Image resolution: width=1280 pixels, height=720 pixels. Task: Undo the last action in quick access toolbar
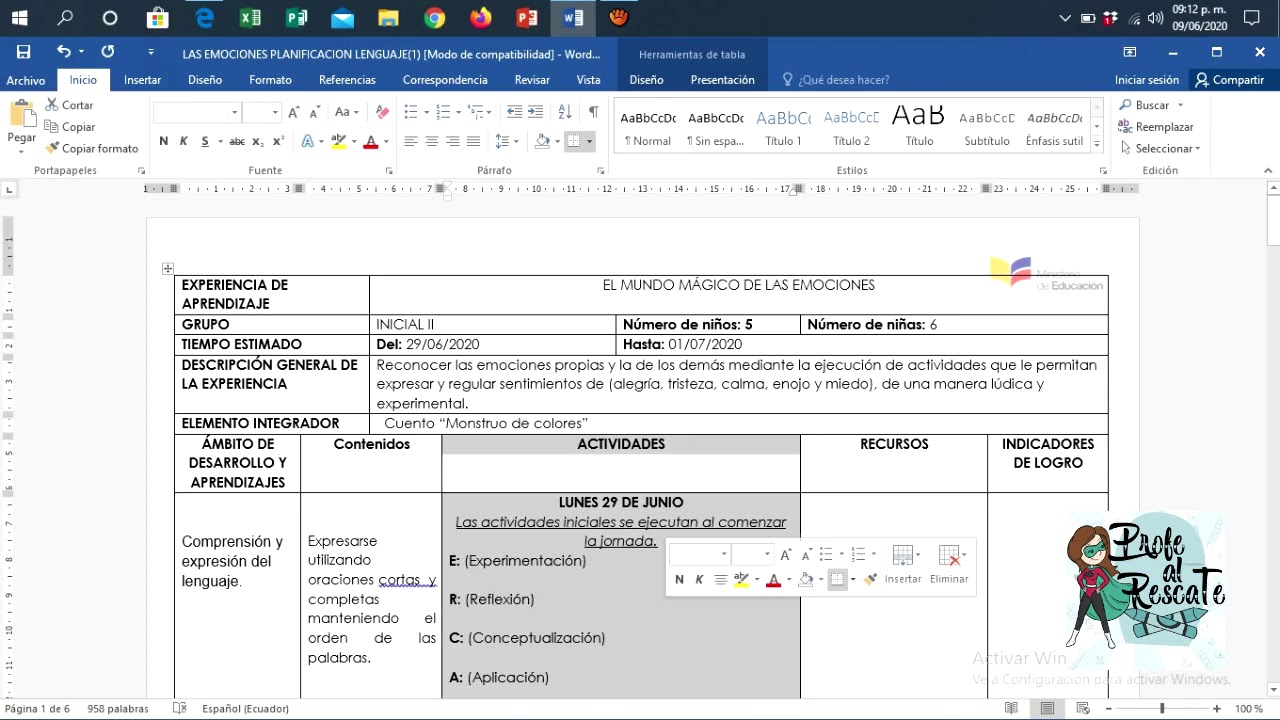[64, 52]
